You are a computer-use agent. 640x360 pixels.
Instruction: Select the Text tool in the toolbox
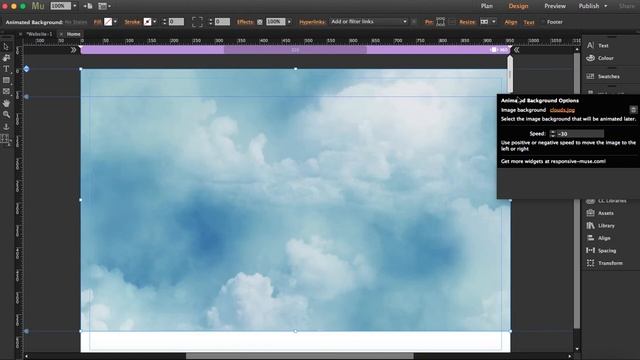[x=6, y=69]
